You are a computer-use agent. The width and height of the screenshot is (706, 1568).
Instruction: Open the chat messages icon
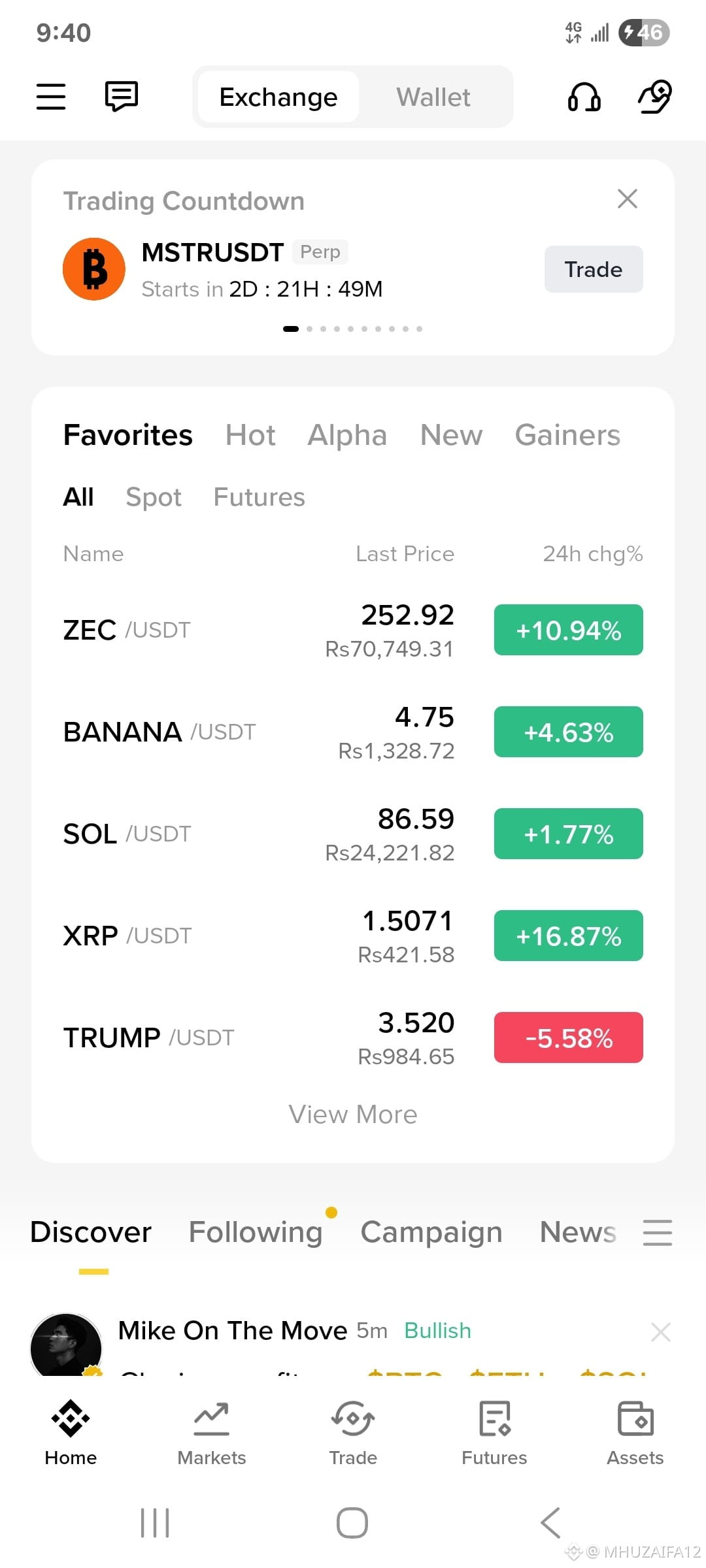(122, 97)
